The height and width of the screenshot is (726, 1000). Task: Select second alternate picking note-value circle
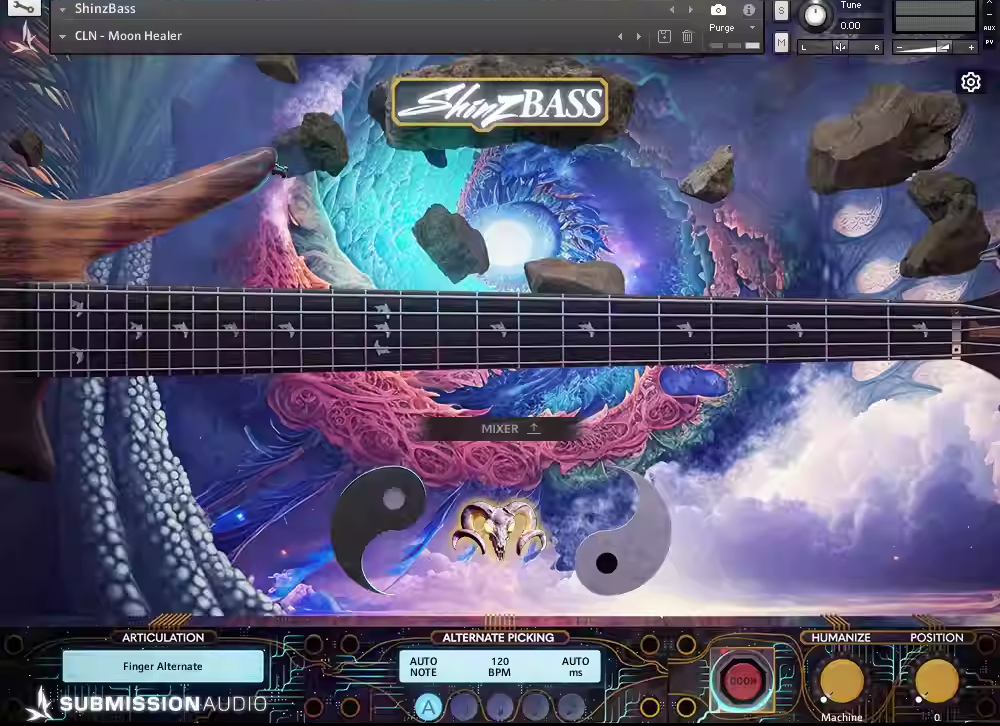tap(464, 707)
